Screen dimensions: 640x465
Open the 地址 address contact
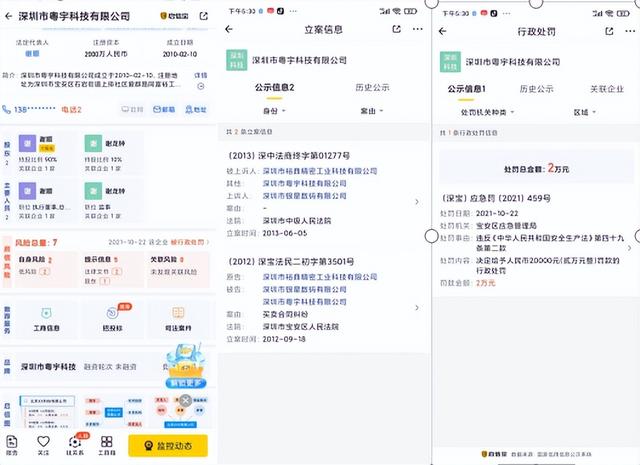coord(196,109)
